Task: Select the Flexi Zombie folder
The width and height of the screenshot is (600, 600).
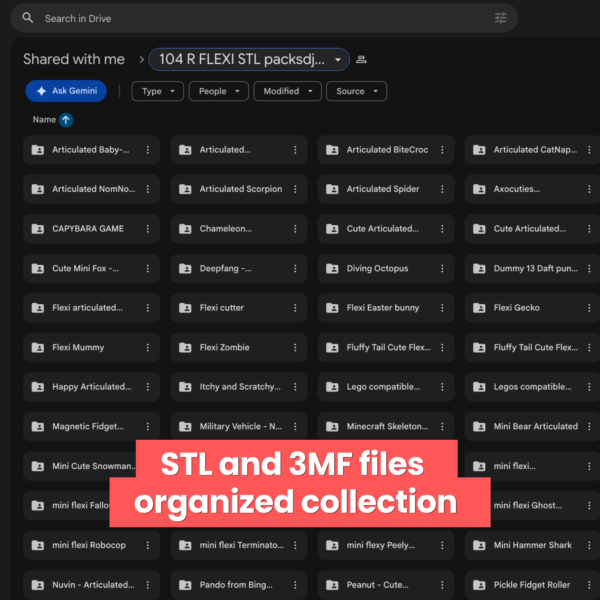Action: point(239,347)
